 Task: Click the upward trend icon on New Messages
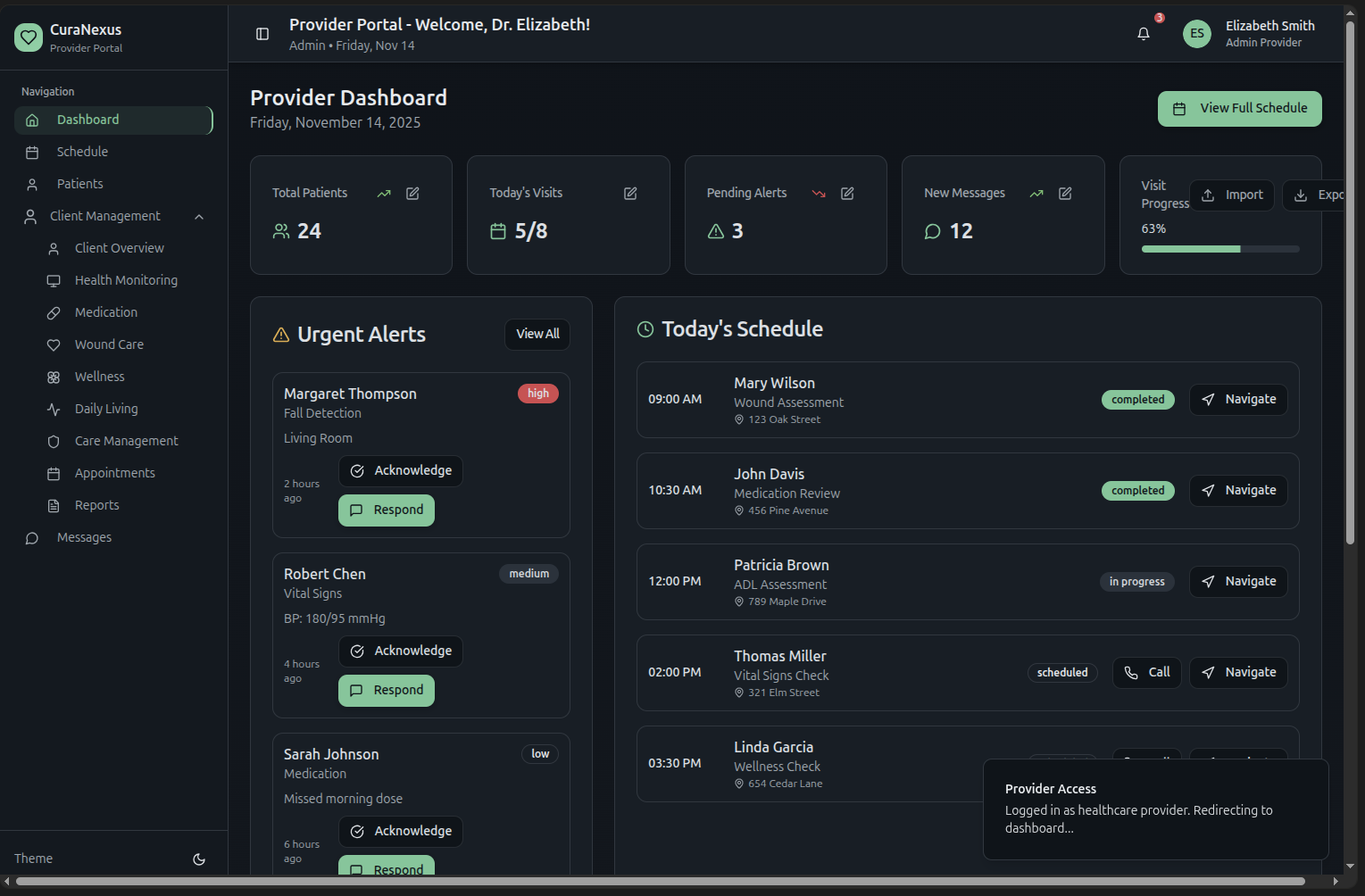pyautogui.click(x=1036, y=193)
